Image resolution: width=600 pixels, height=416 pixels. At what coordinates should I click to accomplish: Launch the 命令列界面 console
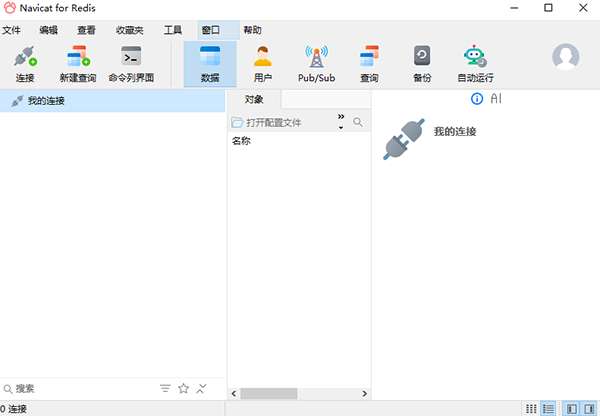coord(131,64)
